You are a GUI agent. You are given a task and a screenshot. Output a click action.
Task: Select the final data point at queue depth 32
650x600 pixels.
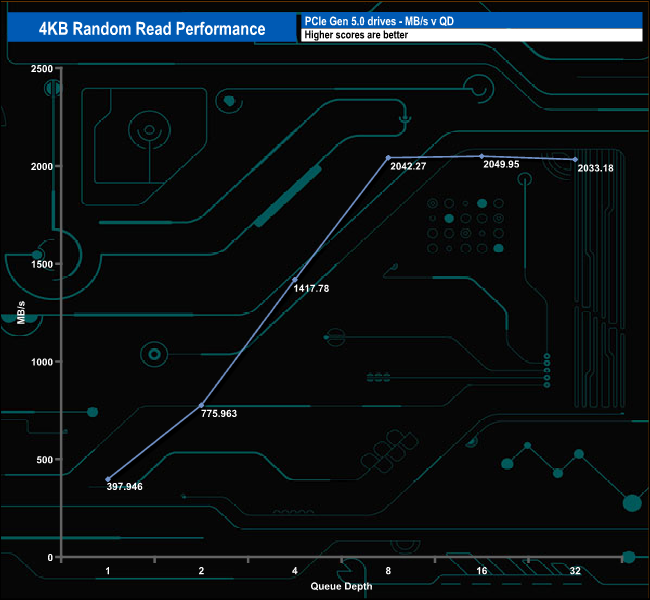(575, 159)
